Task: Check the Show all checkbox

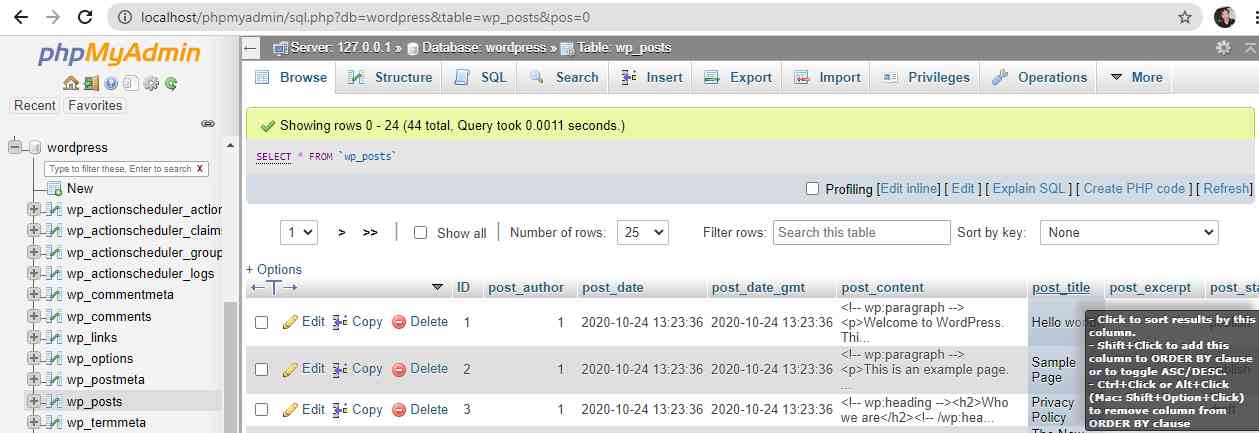Action: [x=421, y=233]
